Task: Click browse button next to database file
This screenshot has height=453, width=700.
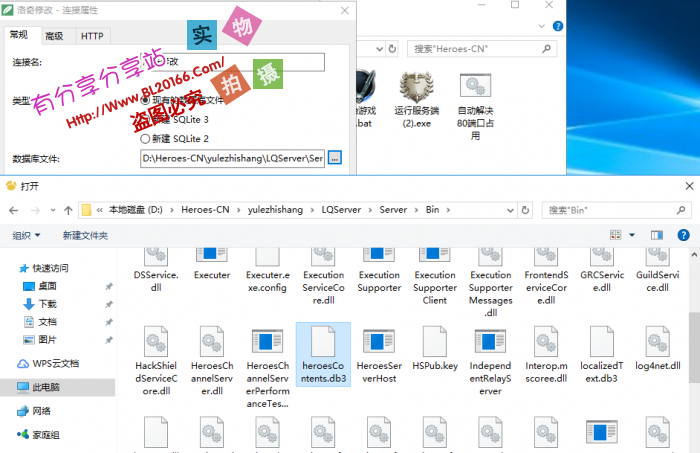Action: pos(335,158)
